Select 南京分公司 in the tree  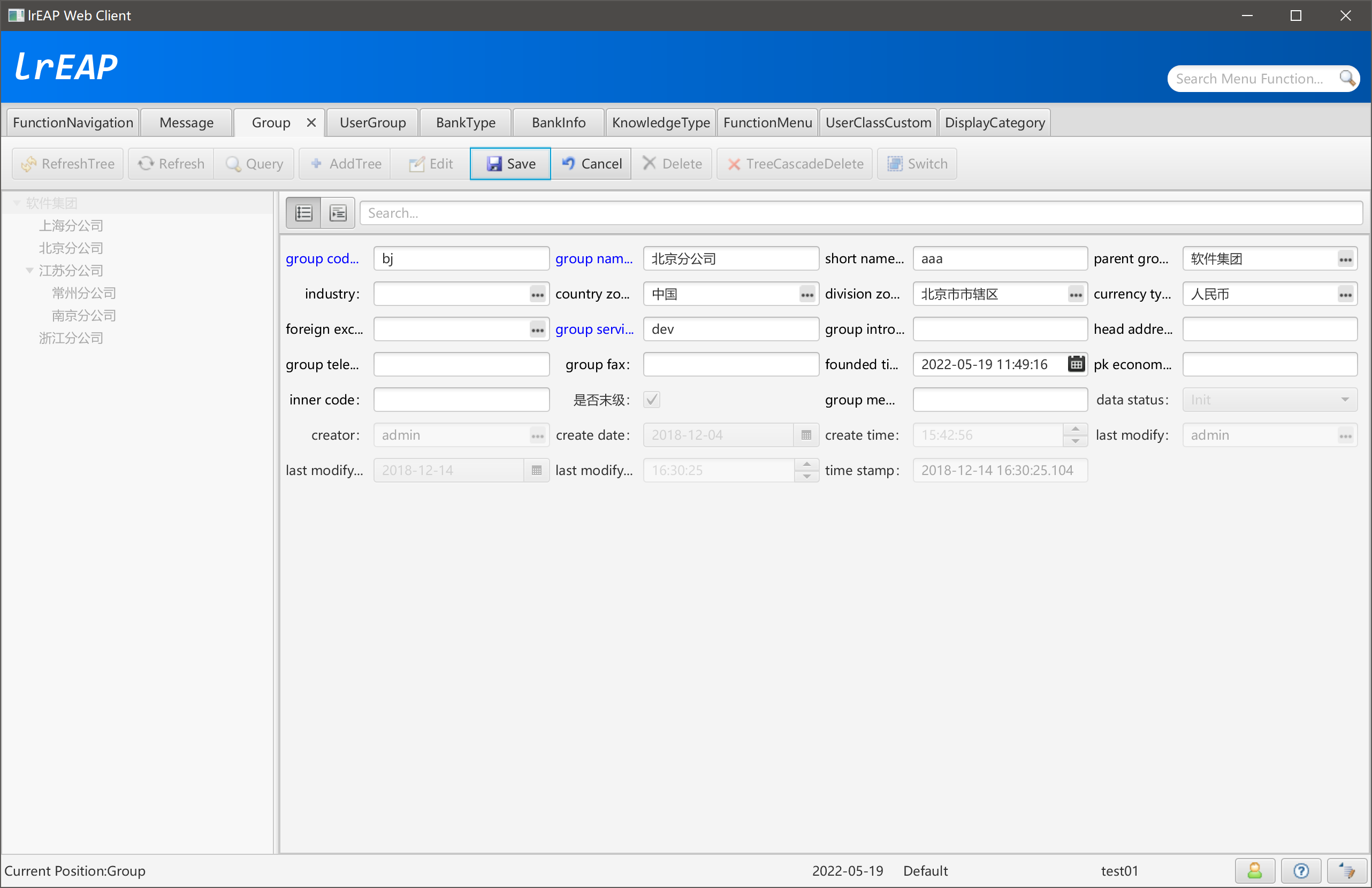(84, 315)
